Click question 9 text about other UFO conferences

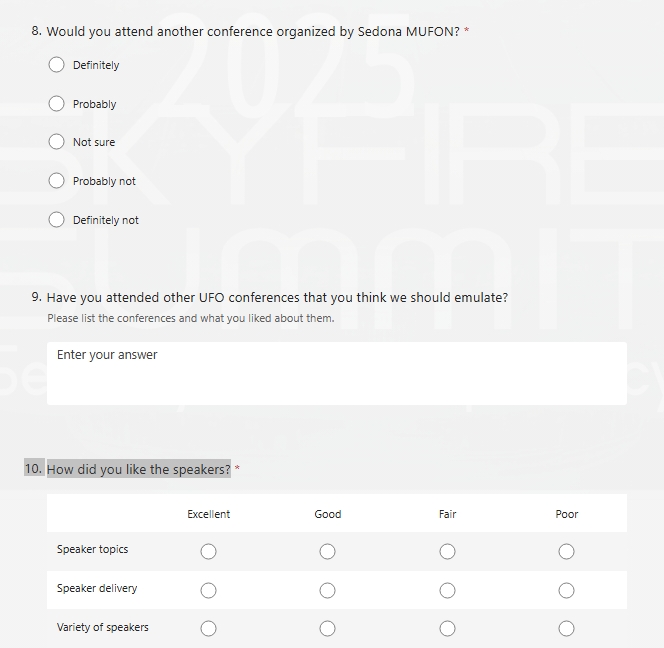coord(277,297)
